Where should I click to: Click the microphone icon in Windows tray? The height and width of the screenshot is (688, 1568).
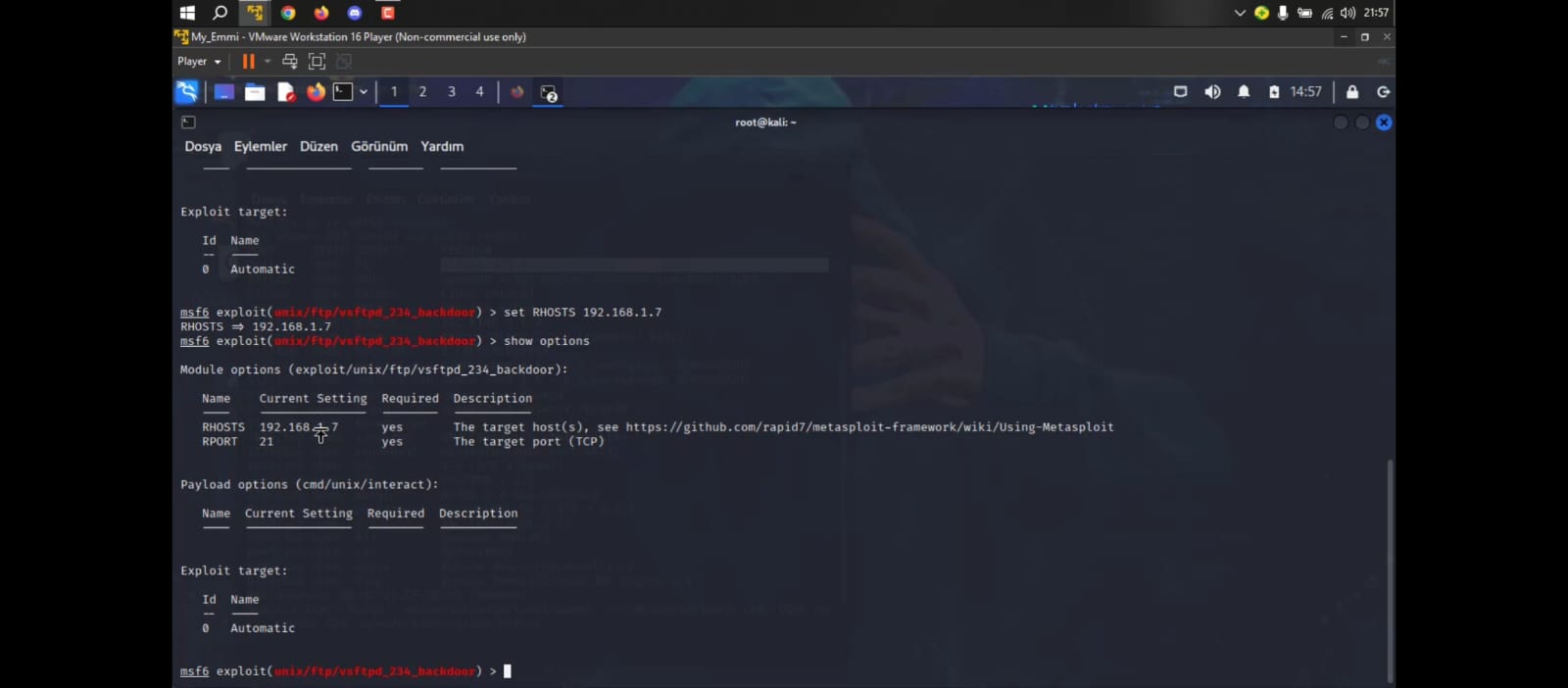pos(1283,13)
